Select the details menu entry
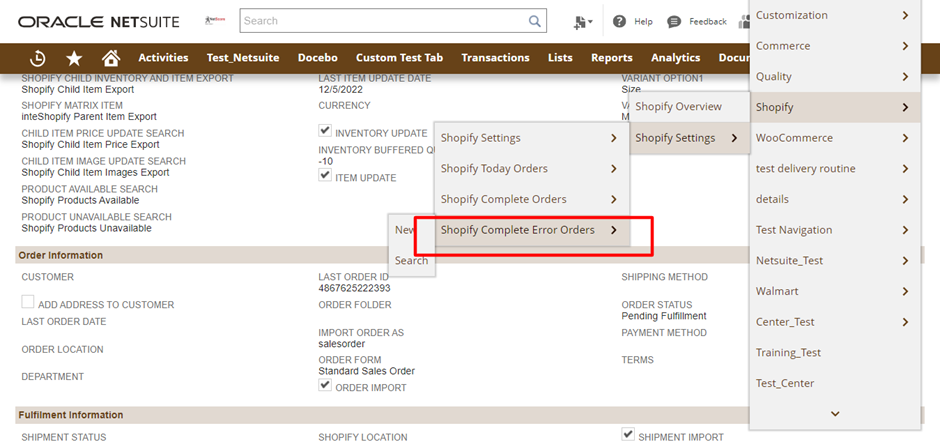940x442 pixels. point(834,199)
